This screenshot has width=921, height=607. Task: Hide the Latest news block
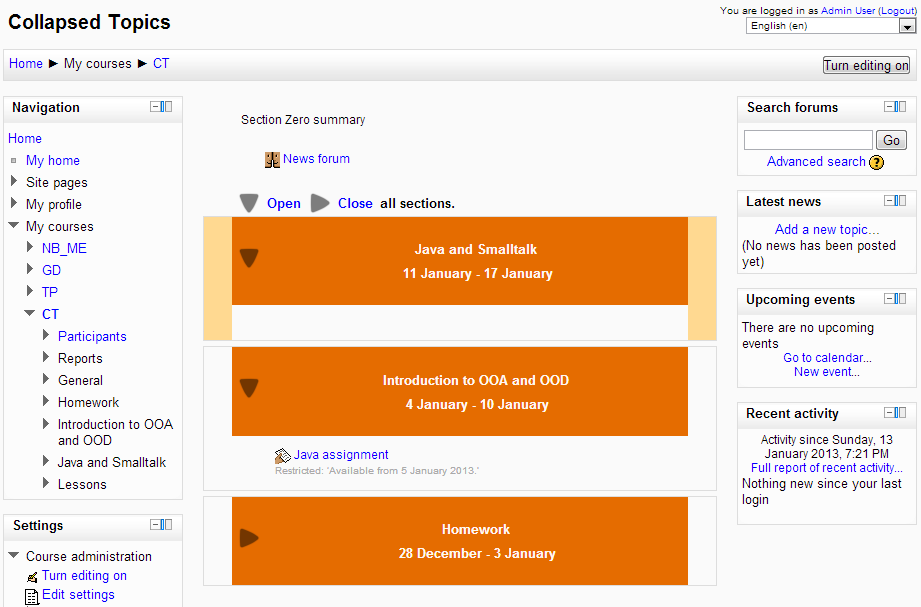(889, 200)
